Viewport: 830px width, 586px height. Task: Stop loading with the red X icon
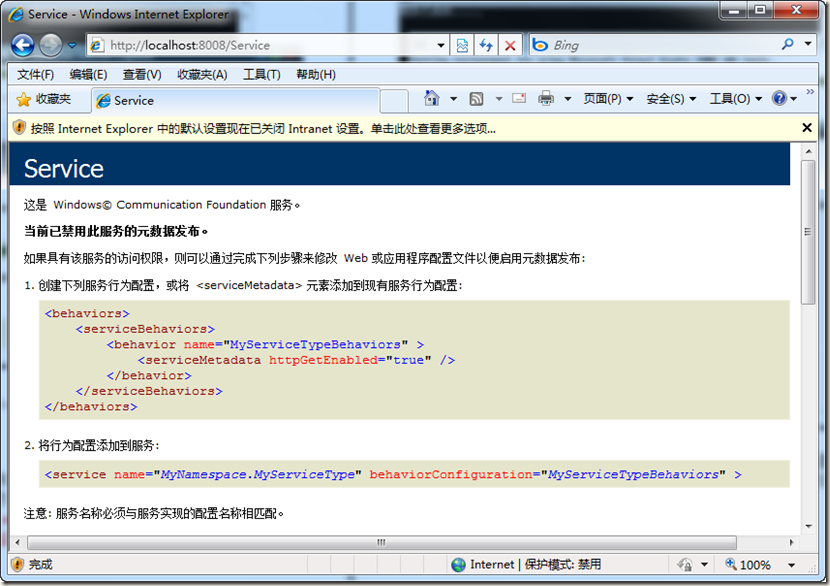pyautogui.click(x=510, y=46)
